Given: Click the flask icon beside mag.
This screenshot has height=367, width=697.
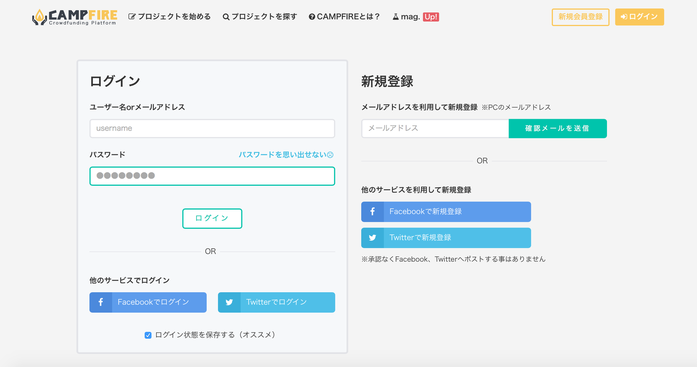Looking at the screenshot, I should [396, 17].
